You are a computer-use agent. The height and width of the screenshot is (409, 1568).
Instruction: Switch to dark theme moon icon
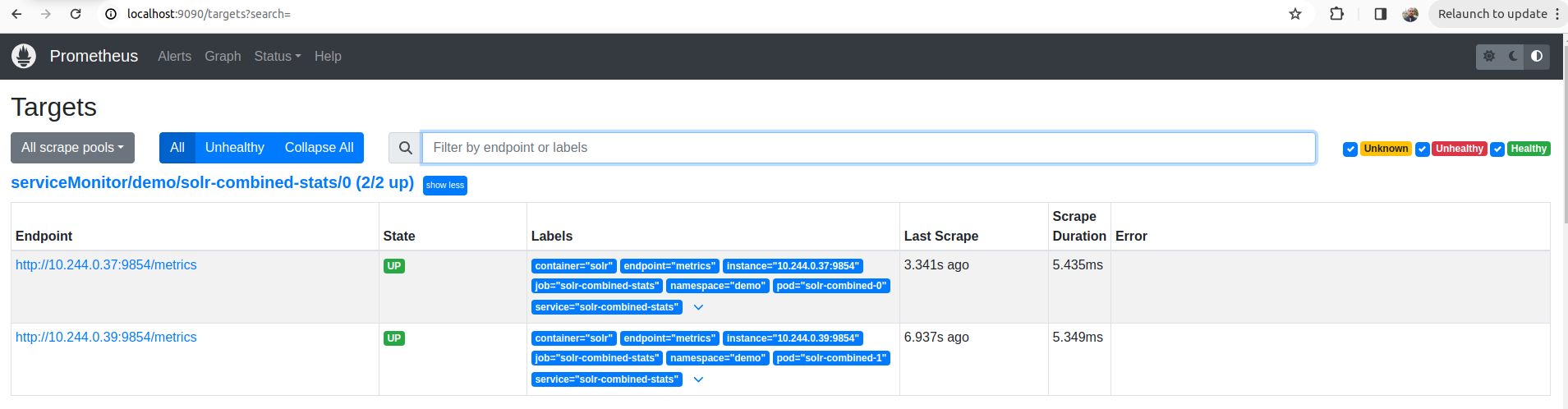click(1513, 57)
